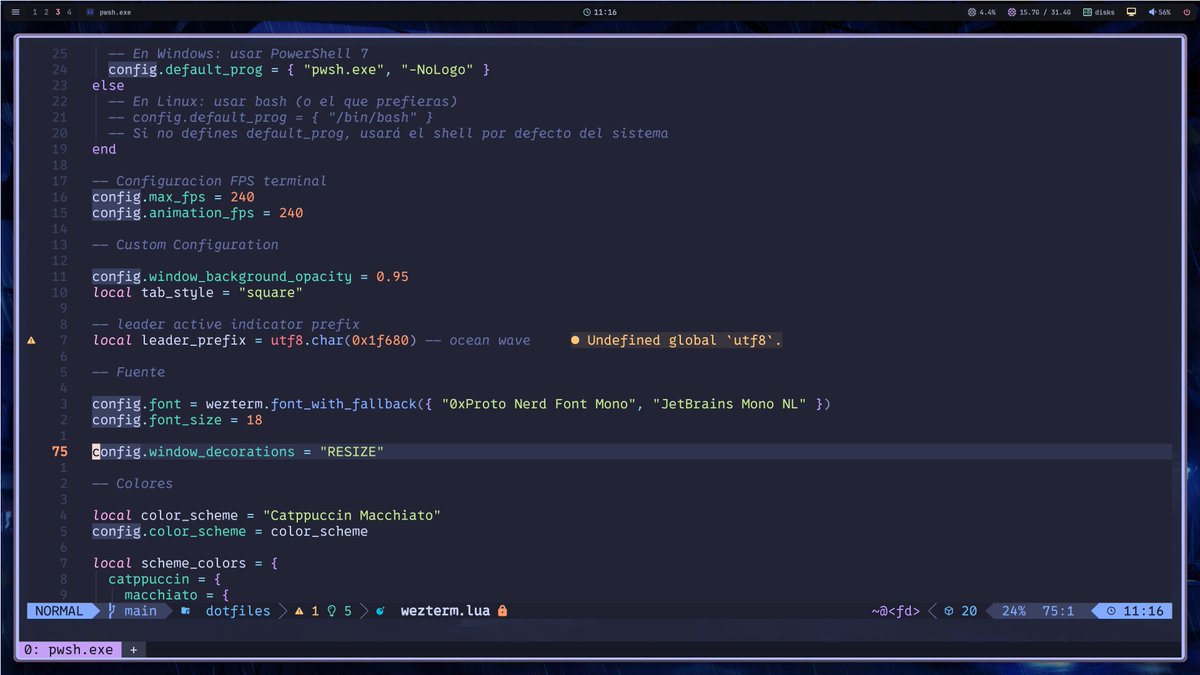Click the 'else' keyword line
1200x675 pixels.
pyautogui.click(x=108, y=86)
